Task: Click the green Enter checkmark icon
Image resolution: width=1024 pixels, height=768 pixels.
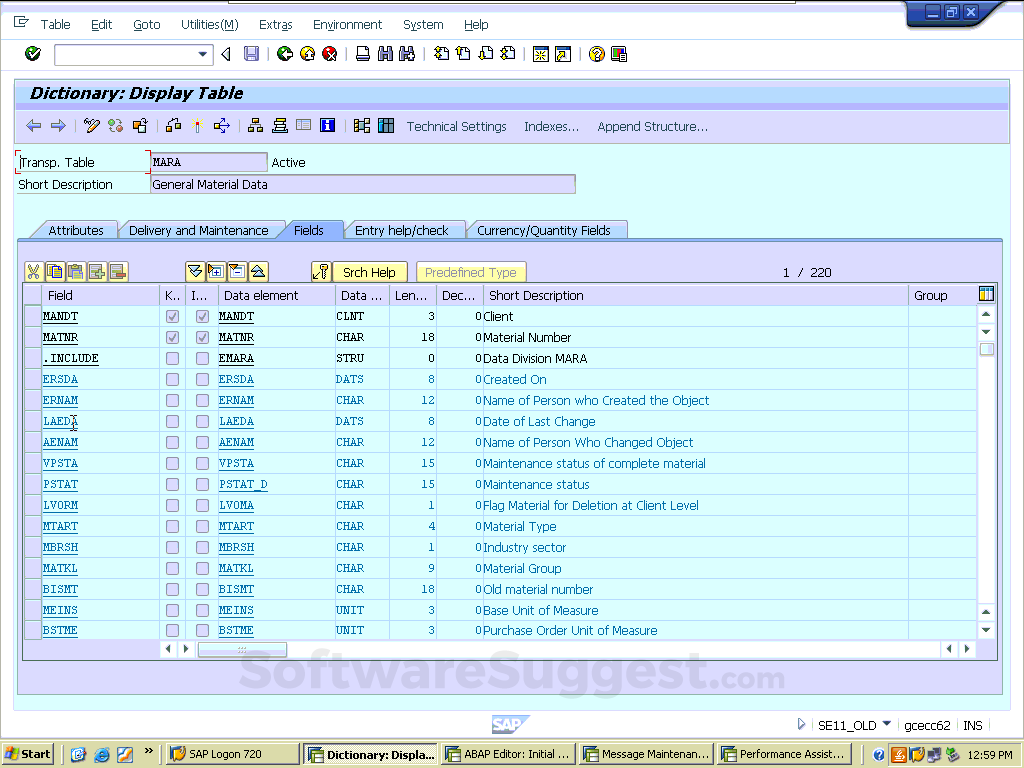Action: click(x=33, y=54)
